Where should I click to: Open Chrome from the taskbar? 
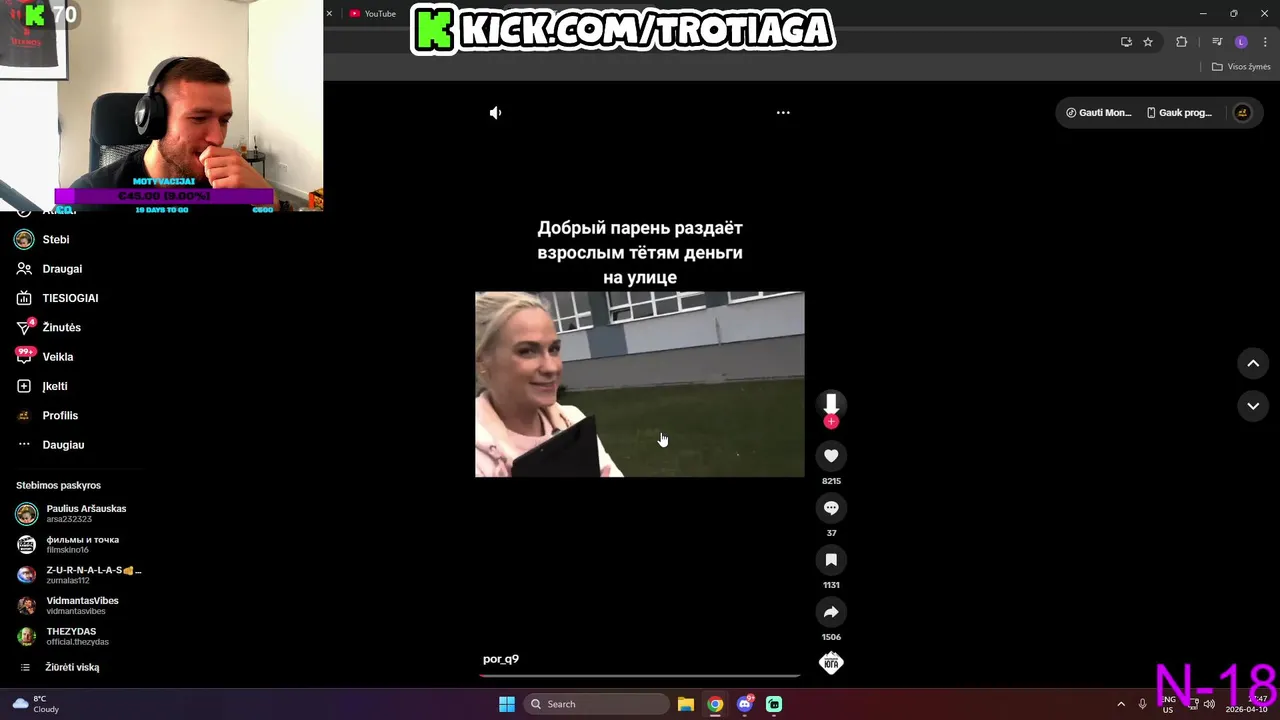[715, 704]
